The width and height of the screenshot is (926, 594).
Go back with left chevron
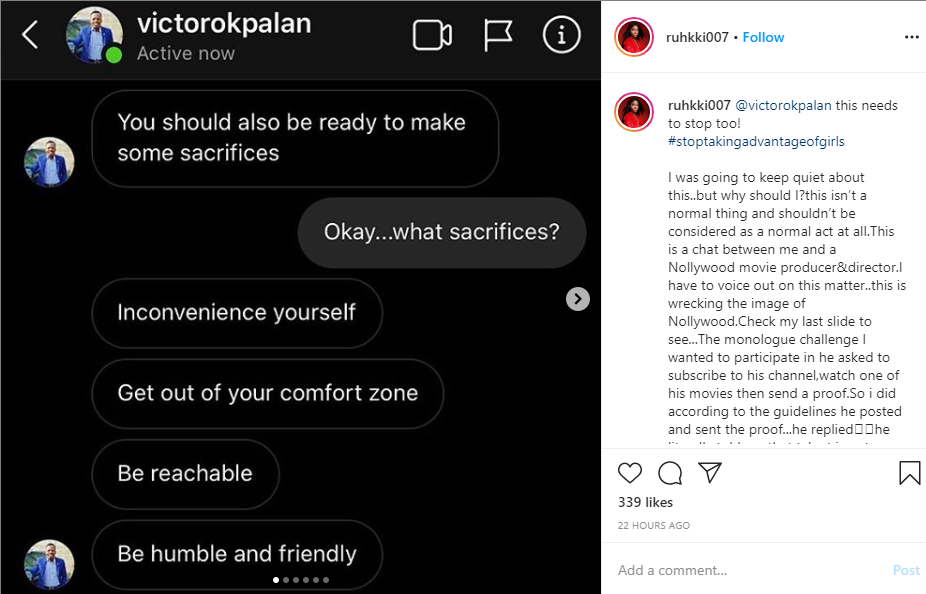pyautogui.click(x=30, y=36)
